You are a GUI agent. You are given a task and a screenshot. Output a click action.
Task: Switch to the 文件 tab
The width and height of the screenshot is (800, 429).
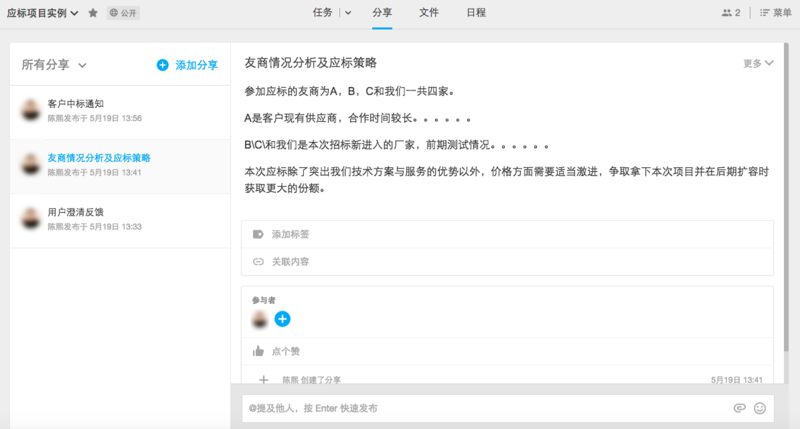pyautogui.click(x=429, y=12)
